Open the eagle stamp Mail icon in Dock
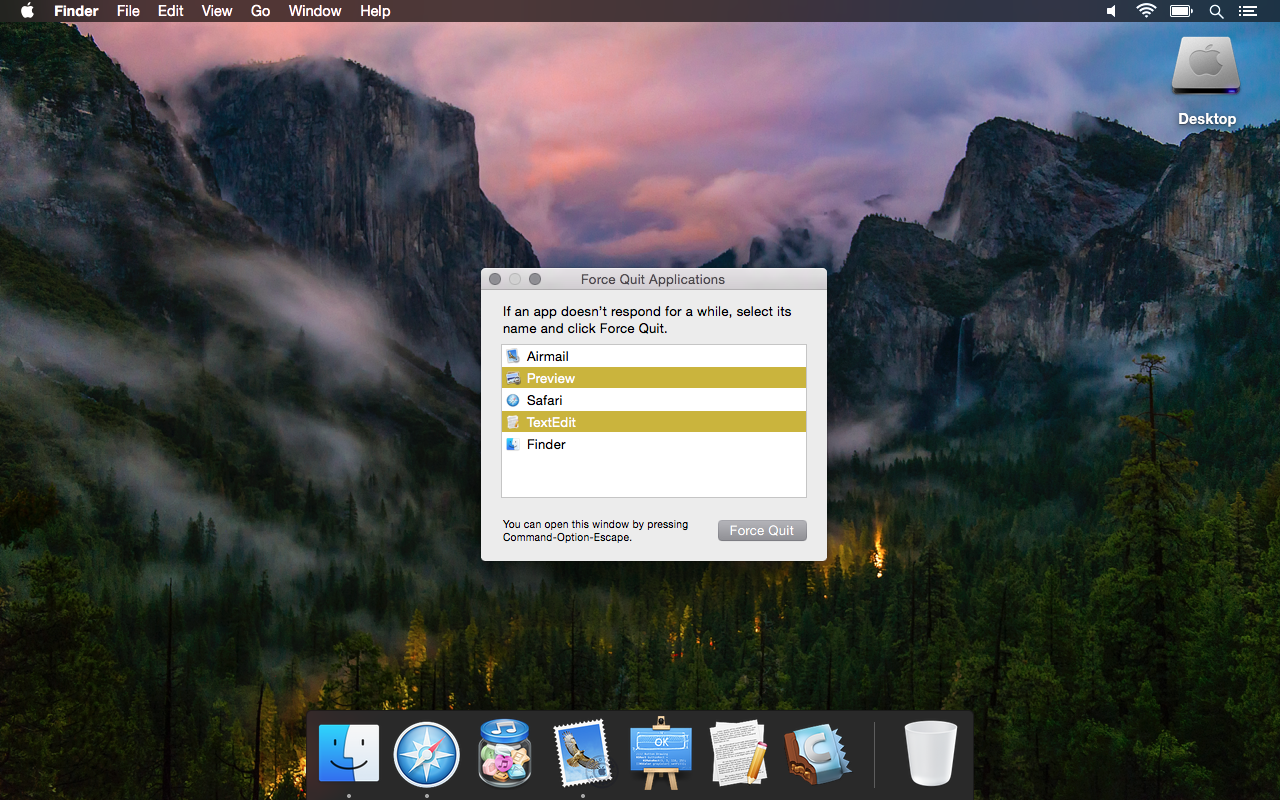The image size is (1280, 800). (x=583, y=753)
